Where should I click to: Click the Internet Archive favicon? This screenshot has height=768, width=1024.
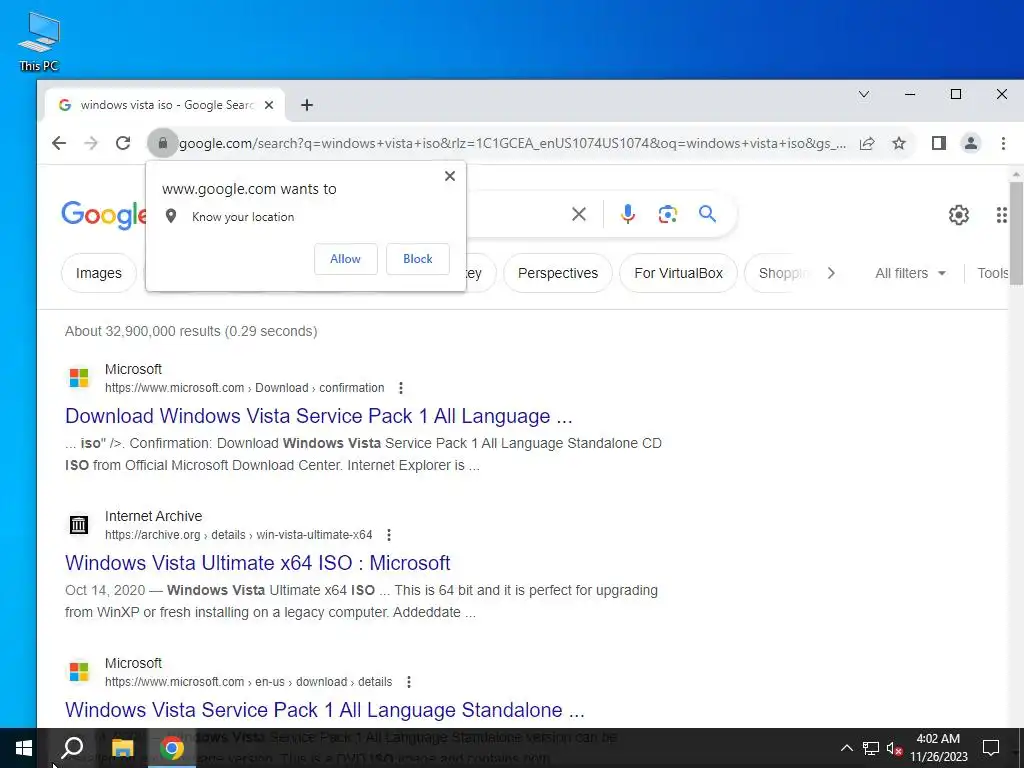pyautogui.click(x=79, y=524)
